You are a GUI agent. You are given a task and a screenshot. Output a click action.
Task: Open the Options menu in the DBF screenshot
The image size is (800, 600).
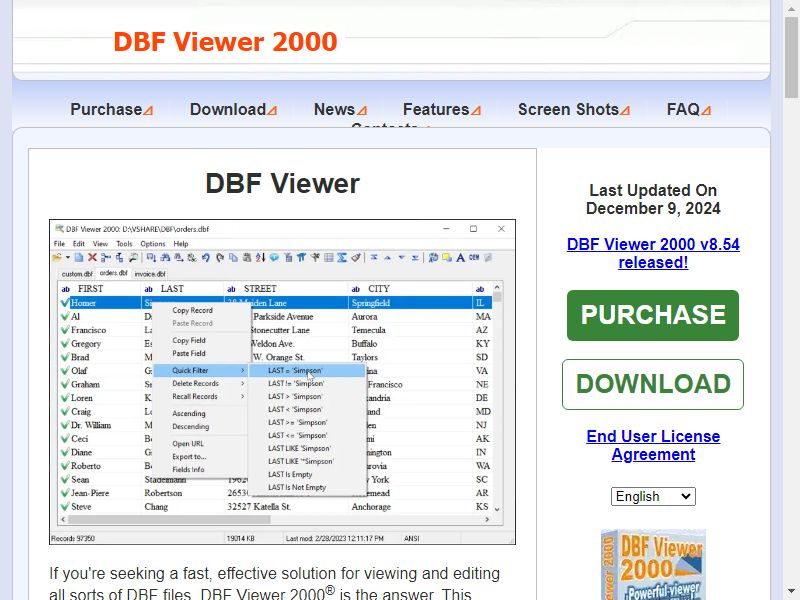coord(153,244)
